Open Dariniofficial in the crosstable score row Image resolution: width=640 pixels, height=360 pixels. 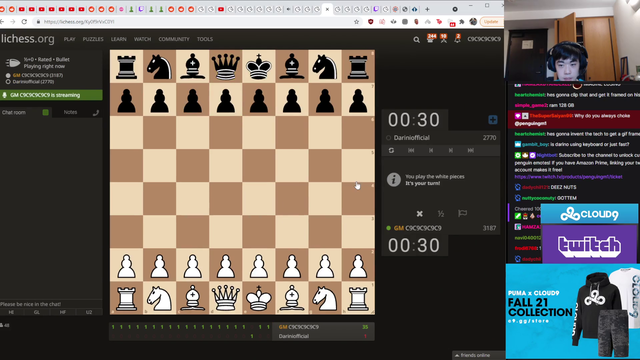click(x=293, y=336)
